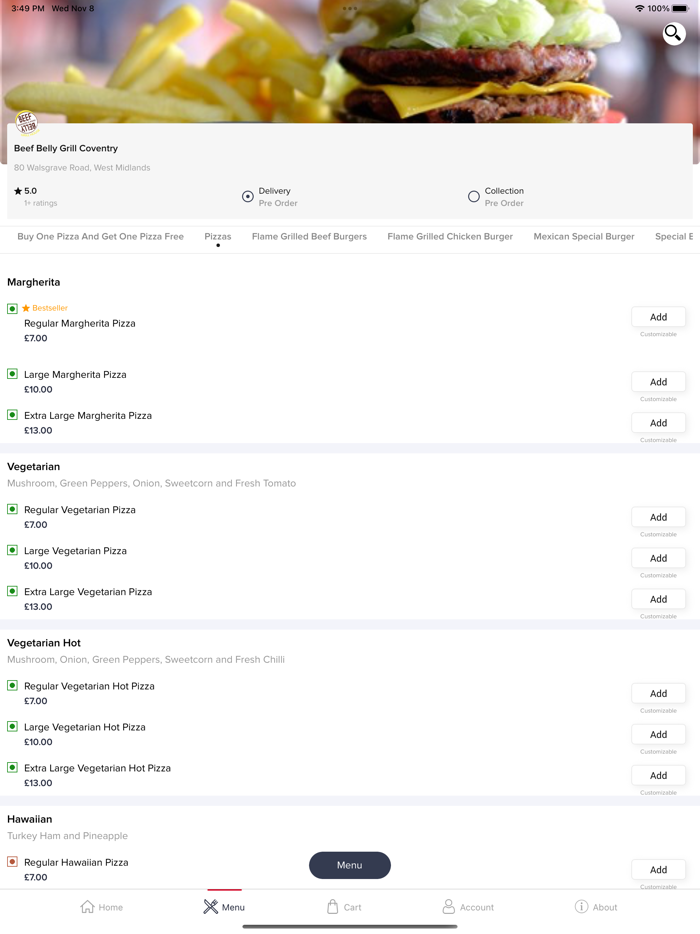This screenshot has width=700, height=934.
Task: Tap veg icon beside Extra Large Vegetarian Pizza
Action: 13,591
